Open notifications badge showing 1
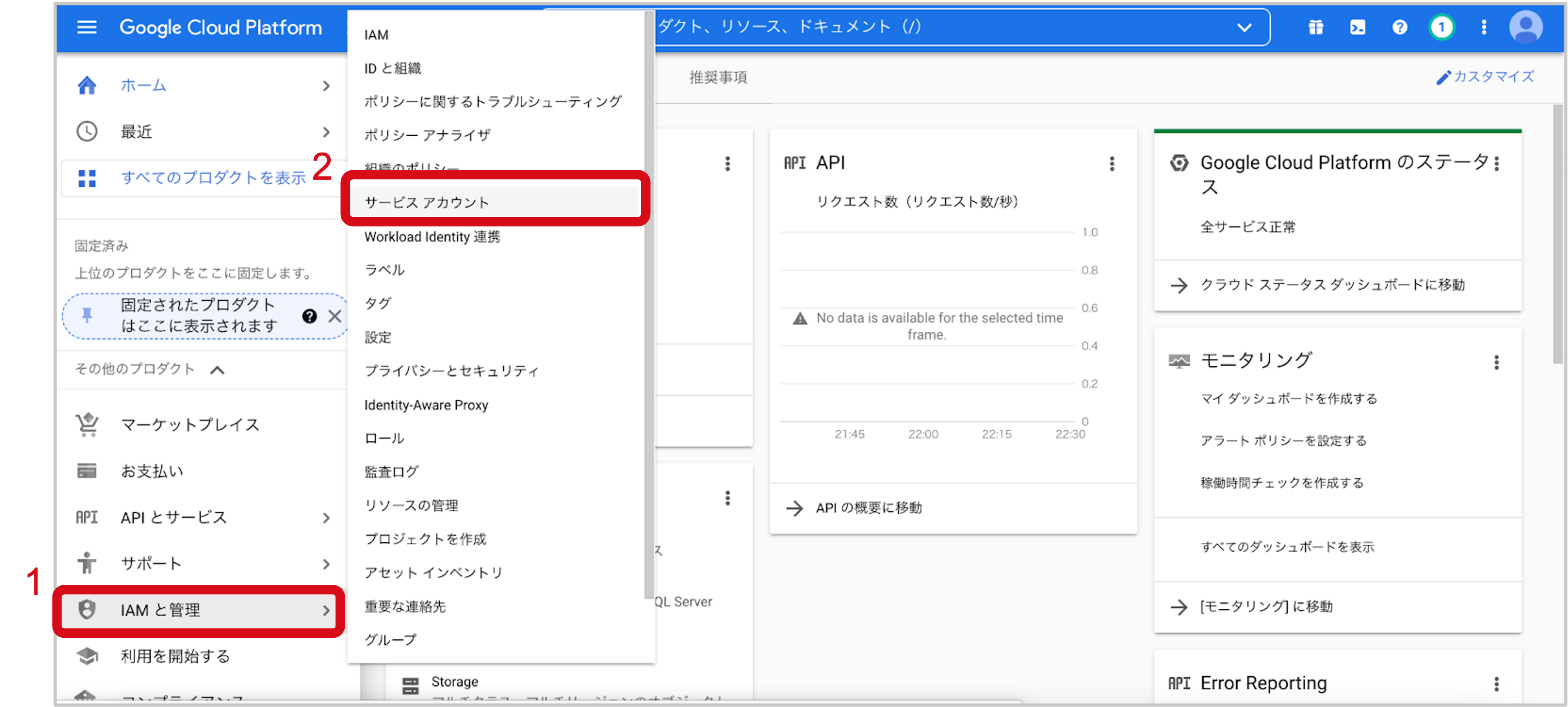The image size is (1568, 707). point(1441,28)
